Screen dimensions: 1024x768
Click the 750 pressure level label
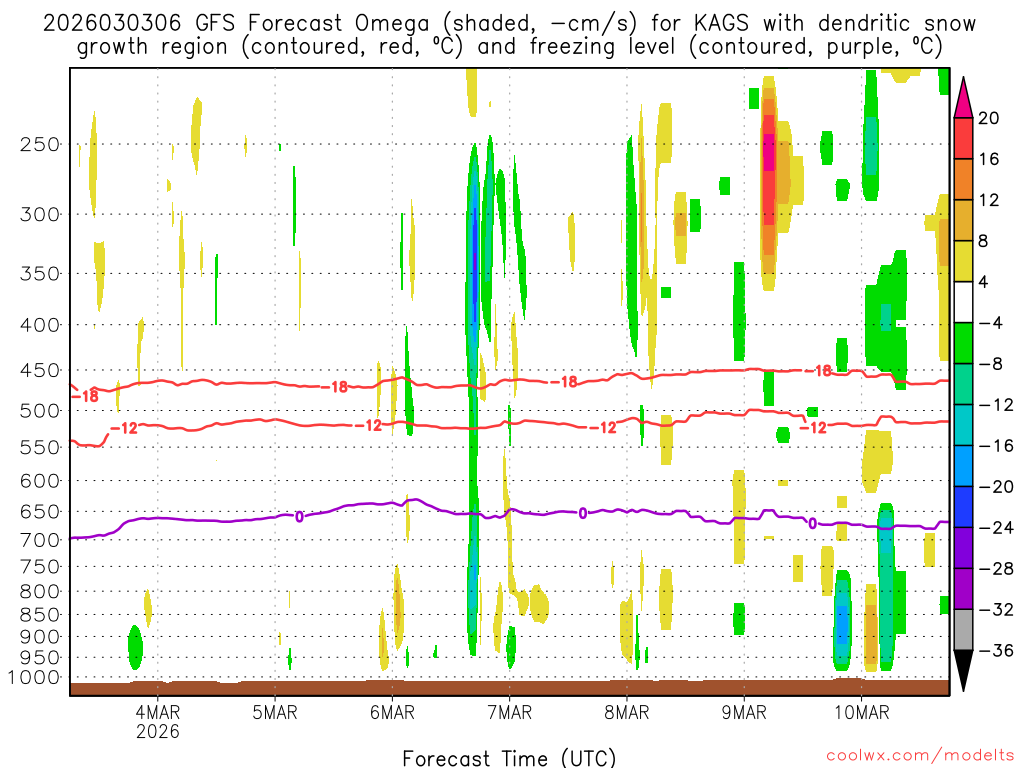40,567
